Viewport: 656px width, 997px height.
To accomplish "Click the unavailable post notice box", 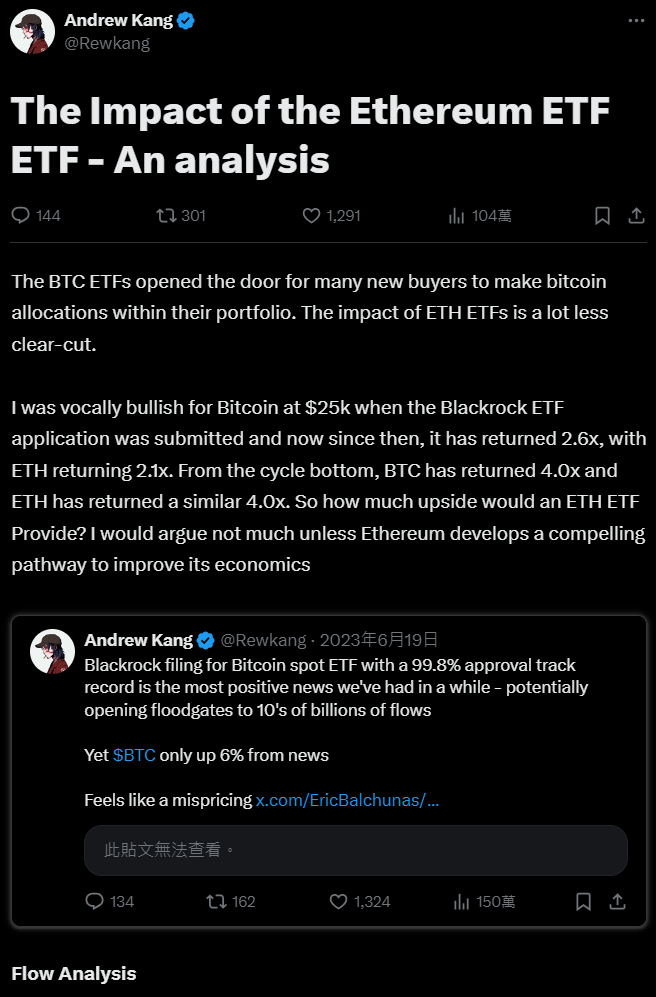I will coord(355,850).
